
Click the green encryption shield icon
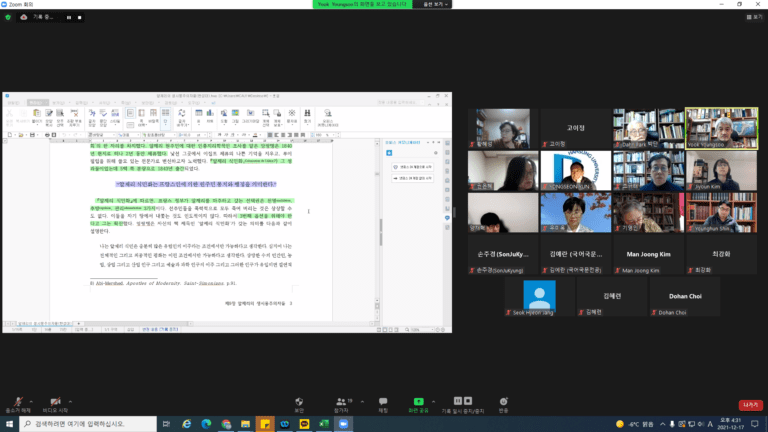(x=8, y=17)
